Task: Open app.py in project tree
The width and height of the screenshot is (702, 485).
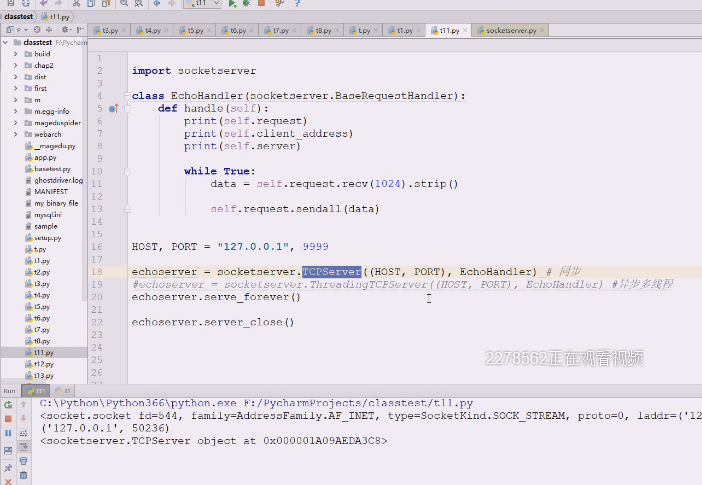Action: point(45,158)
